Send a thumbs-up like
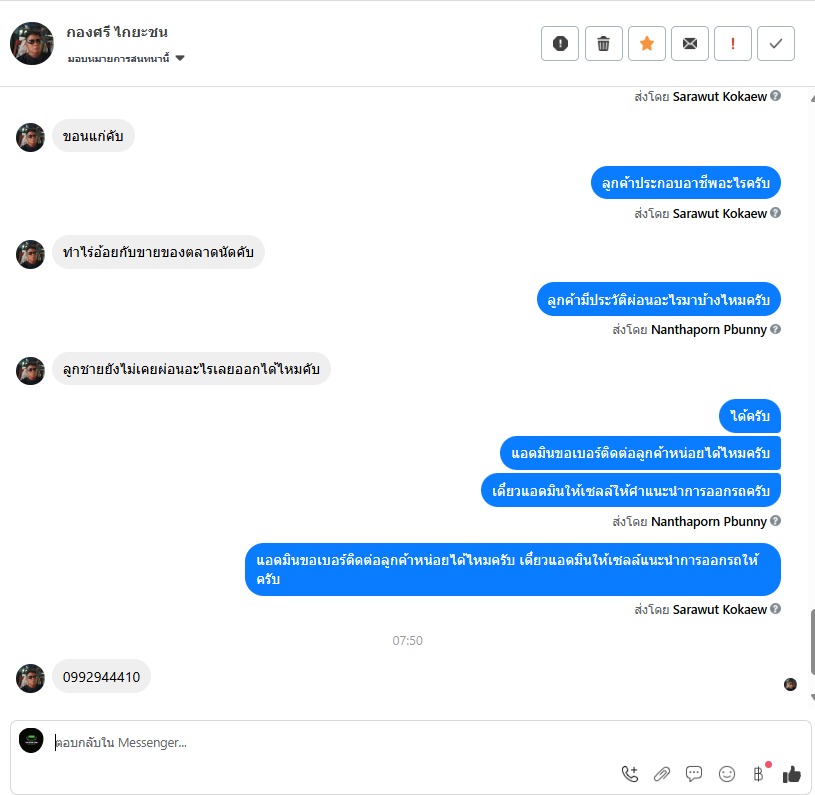 pos(792,774)
